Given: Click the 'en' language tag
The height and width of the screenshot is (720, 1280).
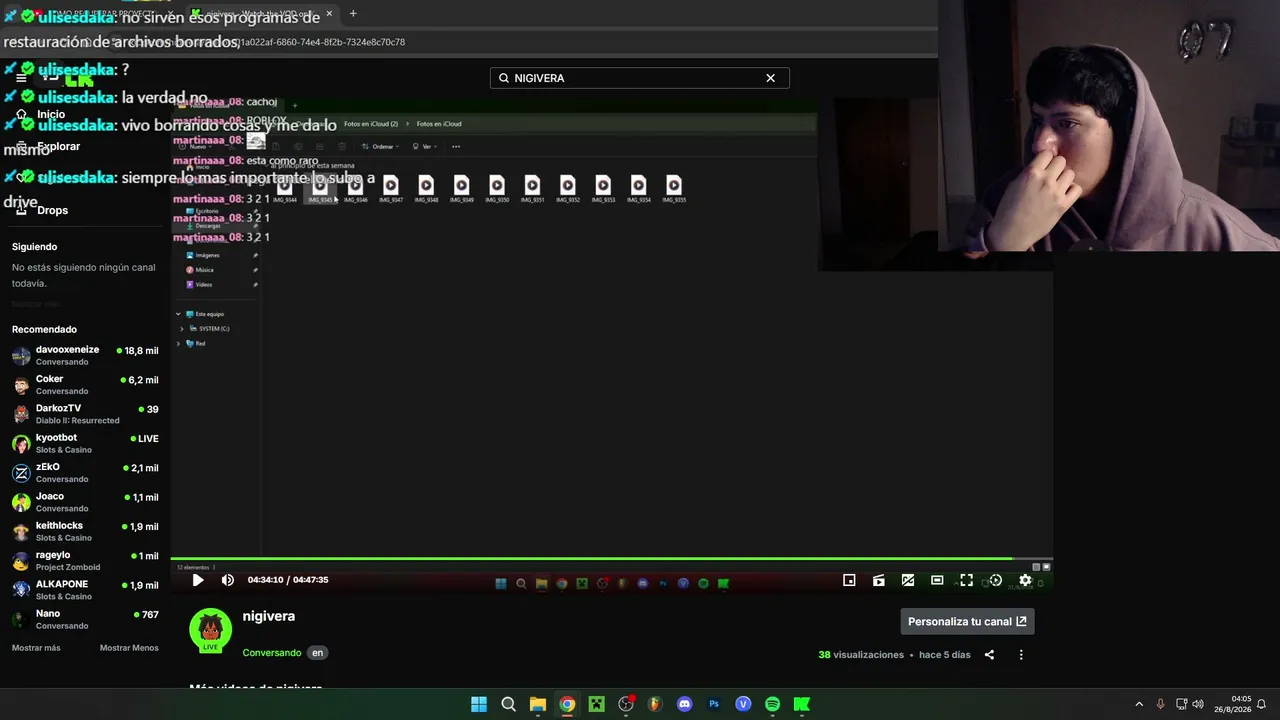Looking at the screenshot, I should pyautogui.click(x=317, y=653).
